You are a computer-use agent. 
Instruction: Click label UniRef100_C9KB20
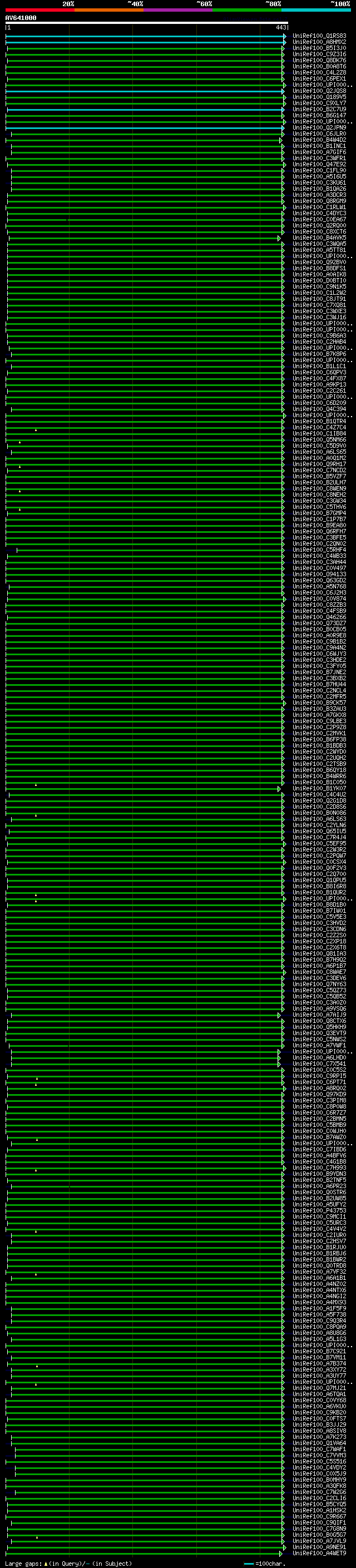[319, 1413]
